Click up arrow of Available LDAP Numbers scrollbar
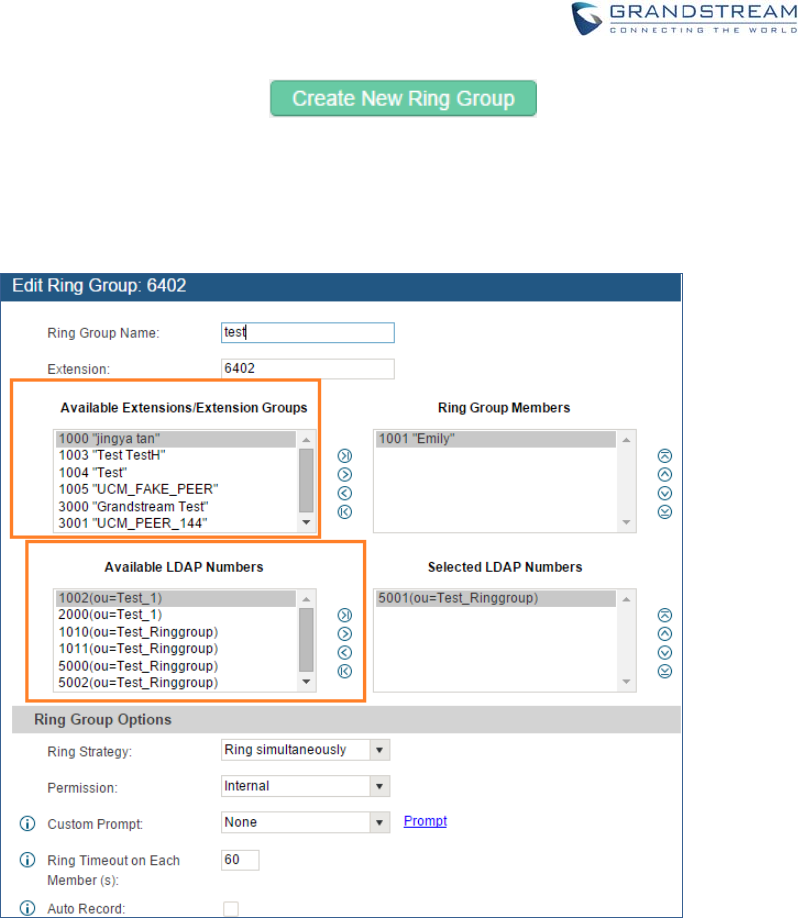This screenshot has height=918, width=798. tap(306, 599)
